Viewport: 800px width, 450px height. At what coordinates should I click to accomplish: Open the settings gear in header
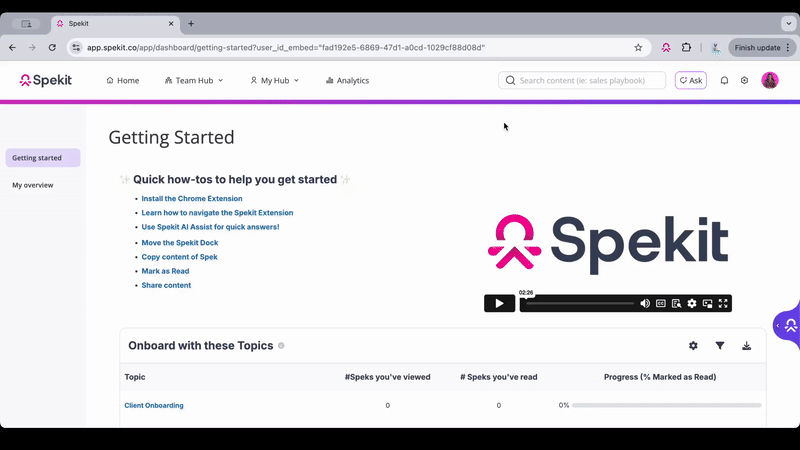click(x=744, y=80)
